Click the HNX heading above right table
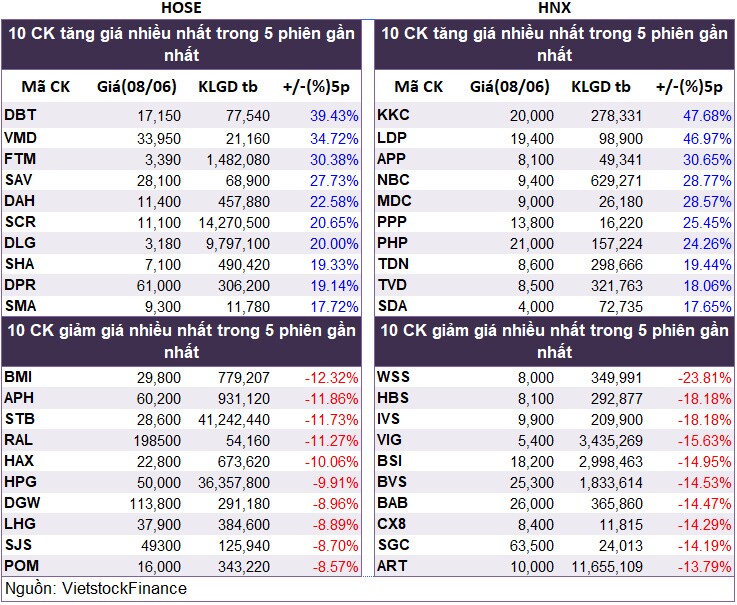This screenshot has width=737, height=605. 554,8
